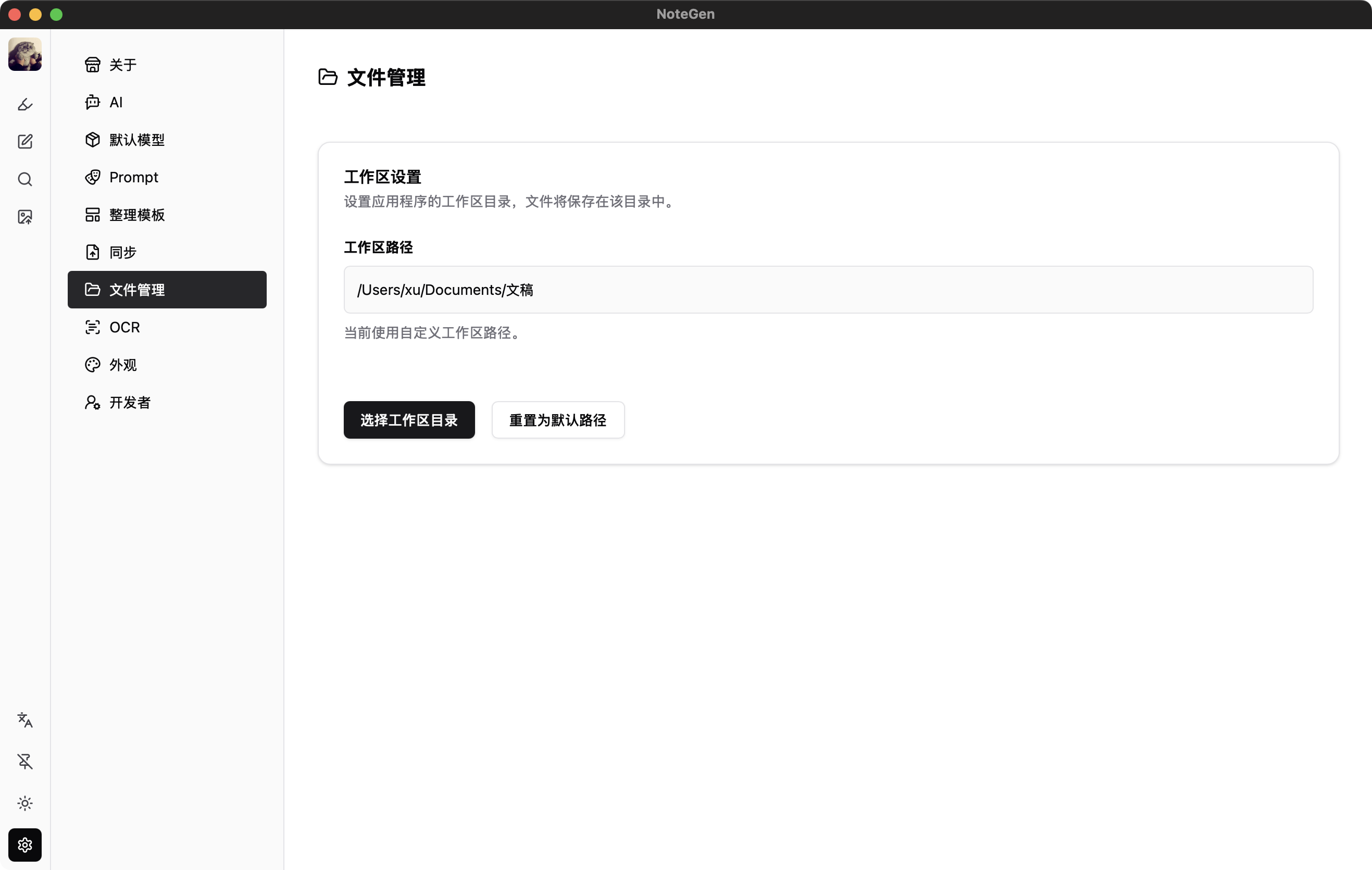Image resolution: width=1372 pixels, height=870 pixels.
Task: Click the workspace path input field
Action: pos(828,290)
